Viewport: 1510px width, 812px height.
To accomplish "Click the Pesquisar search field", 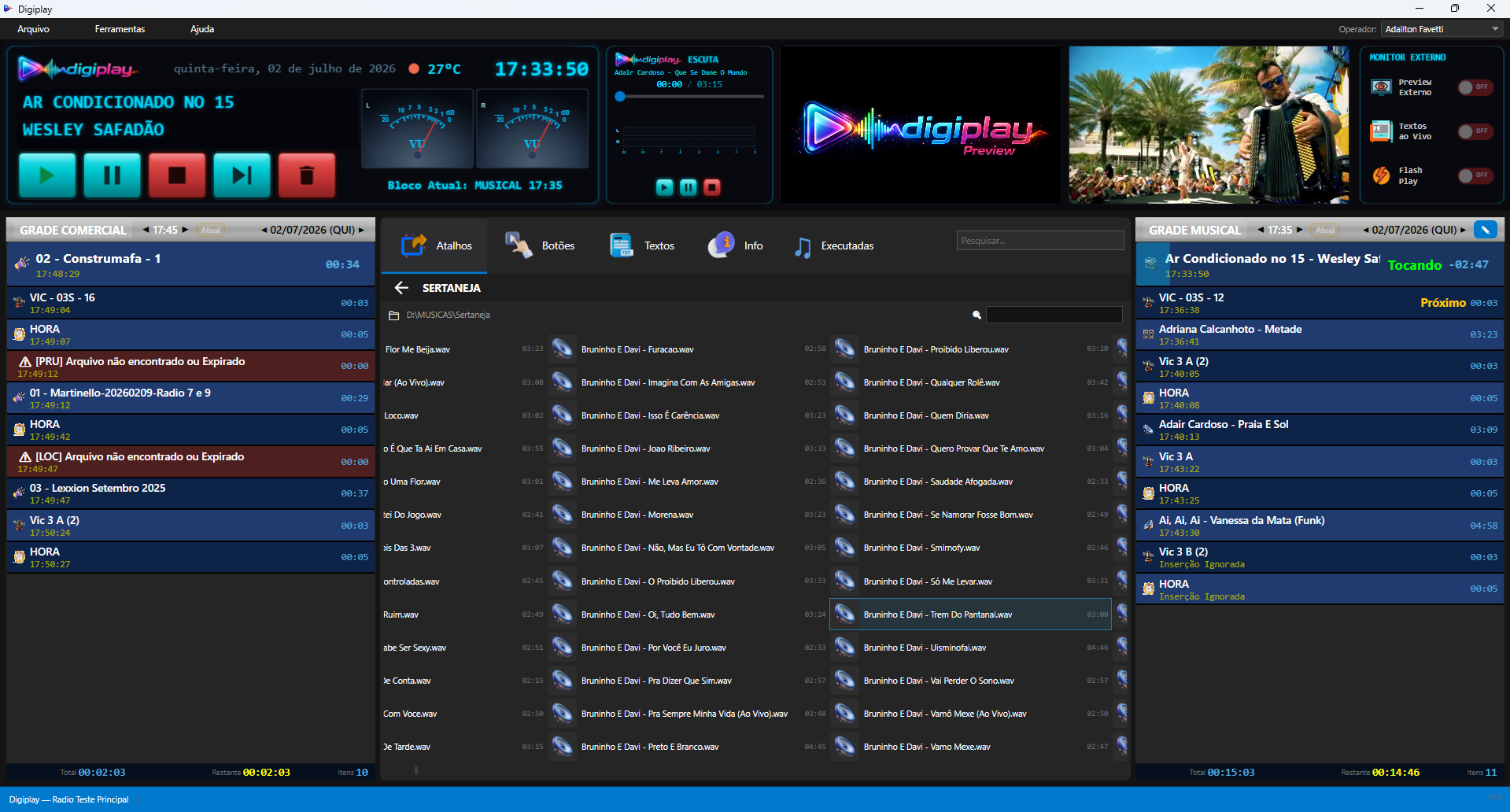I will (x=1040, y=241).
